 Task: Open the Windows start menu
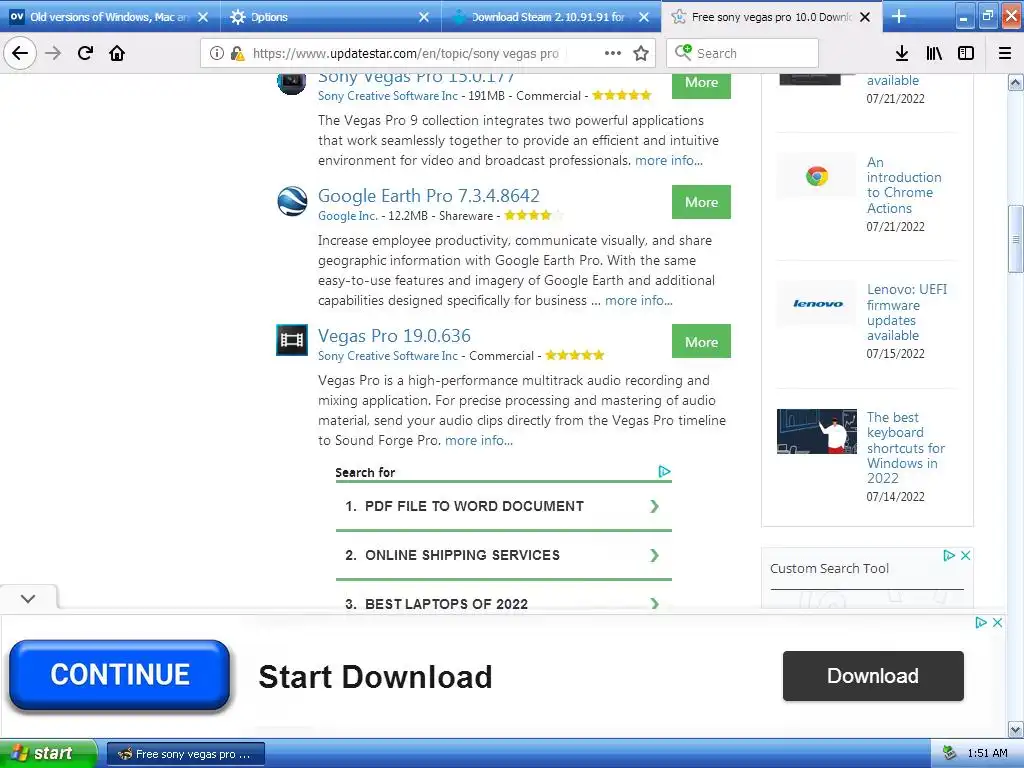(x=48, y=753)
